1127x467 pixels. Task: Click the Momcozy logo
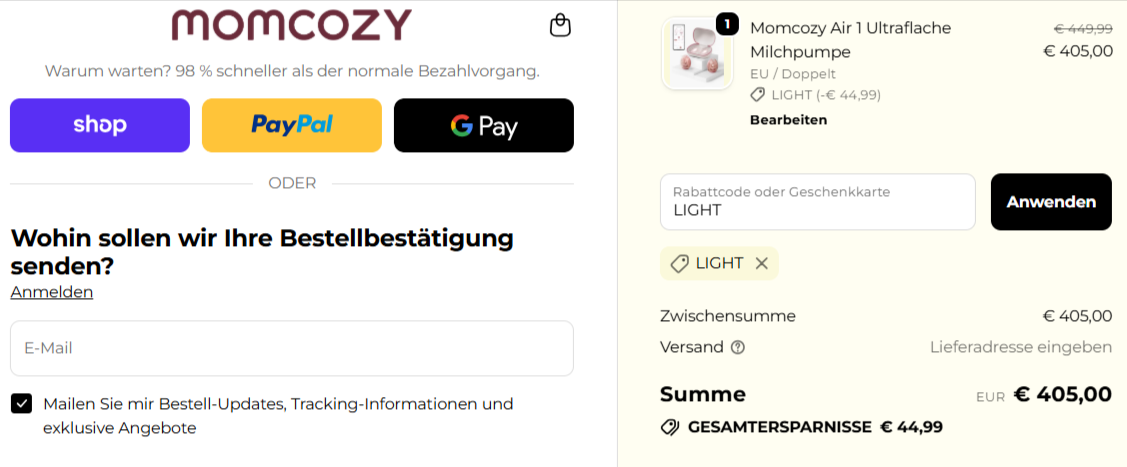(291, 24)
